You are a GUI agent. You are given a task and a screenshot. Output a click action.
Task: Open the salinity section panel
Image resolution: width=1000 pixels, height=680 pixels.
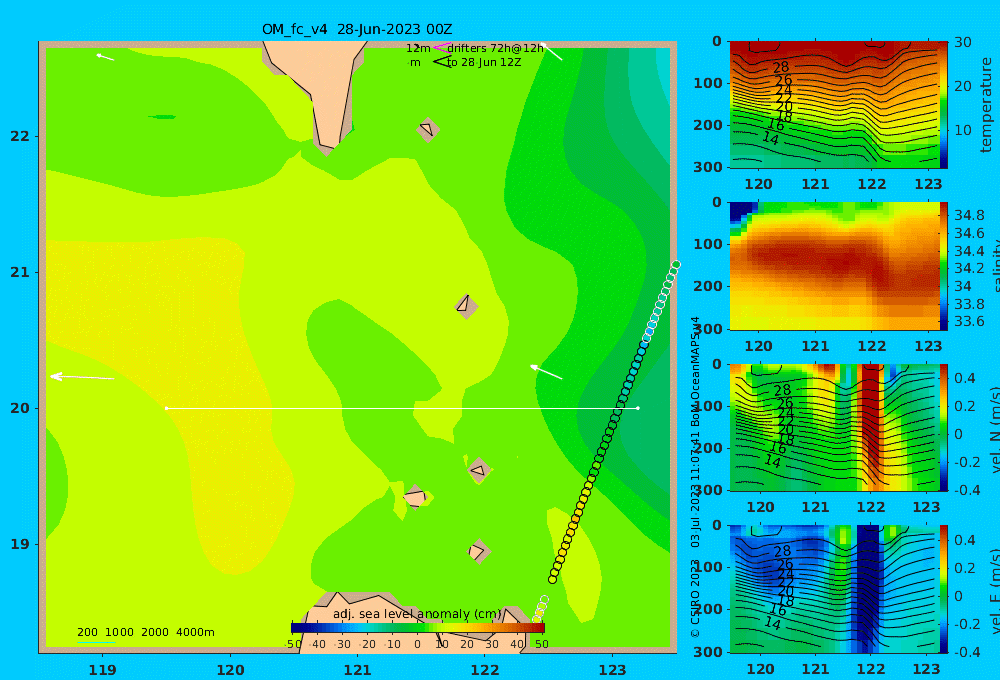pos(834,266)
